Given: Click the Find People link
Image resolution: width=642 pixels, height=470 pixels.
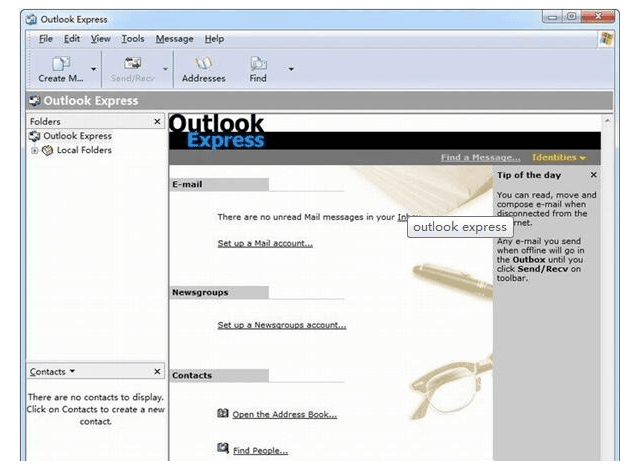Looking at the screenshot, I should pyautogui.click(x=260, y=450).
